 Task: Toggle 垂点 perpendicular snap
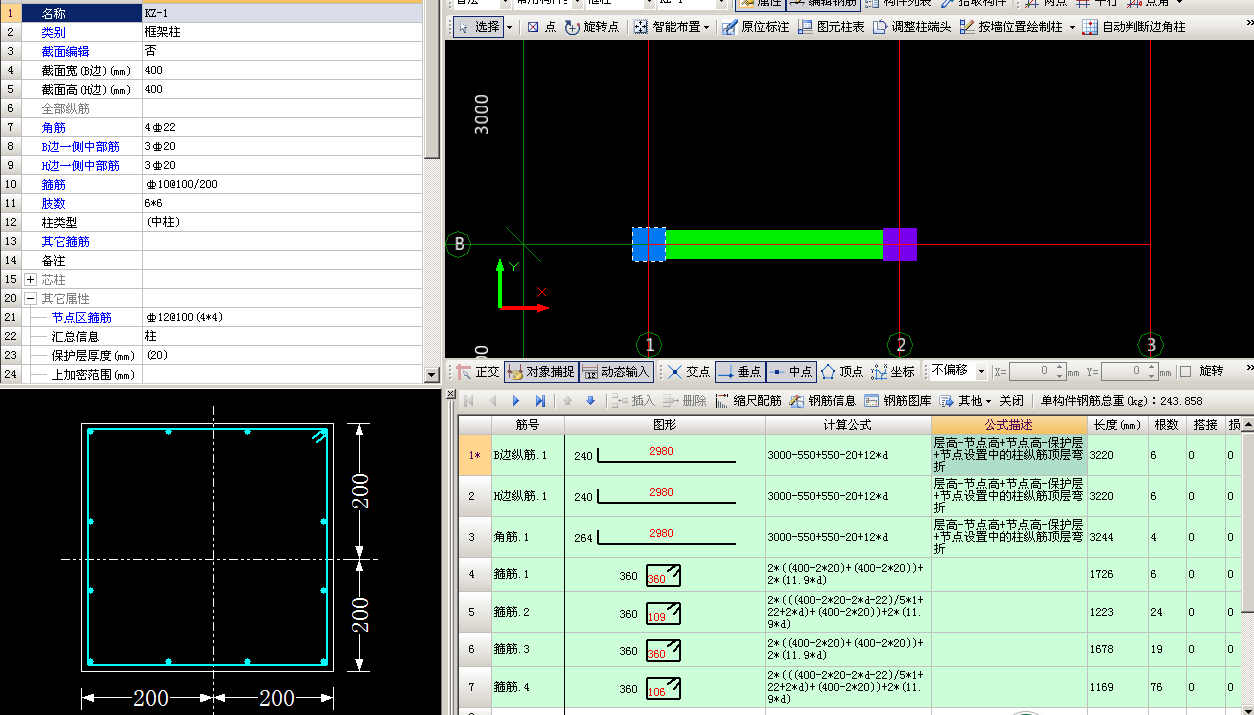pyautogui.click(x=740, y=371)
